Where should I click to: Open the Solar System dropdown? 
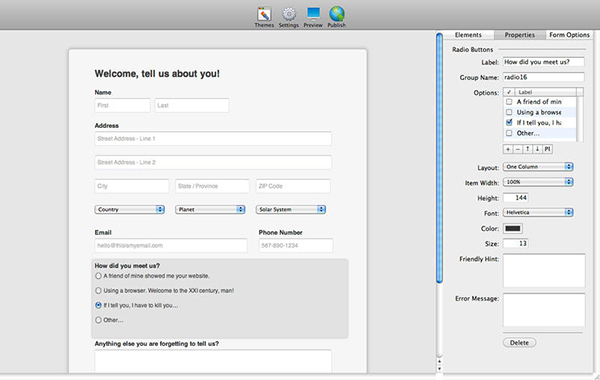click(291, 209)
